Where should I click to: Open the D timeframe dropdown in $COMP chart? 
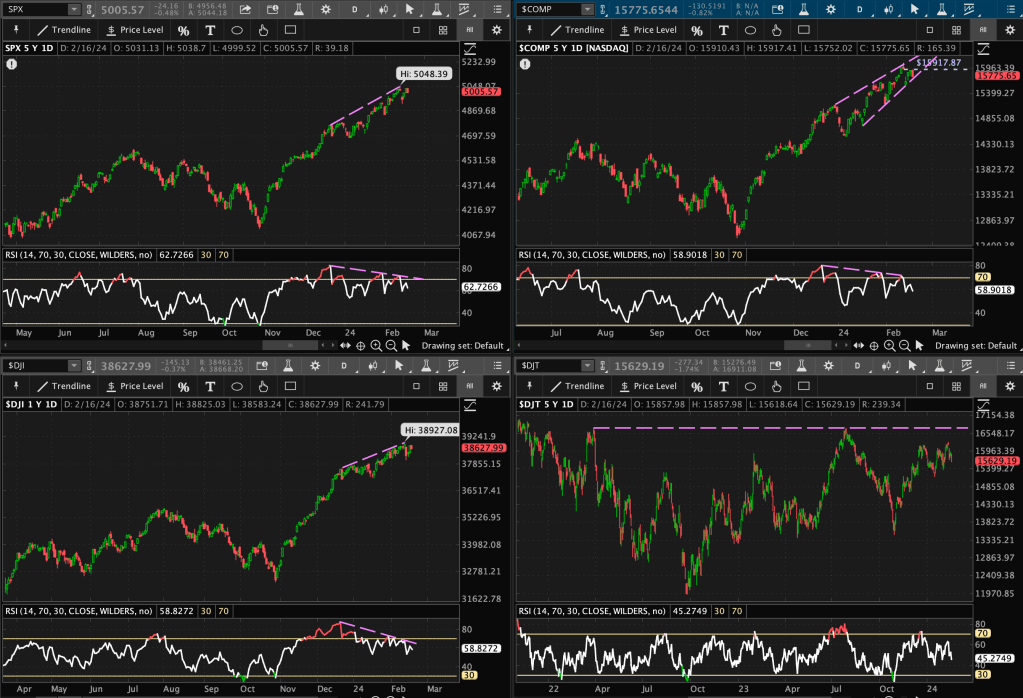coord(858,9)
